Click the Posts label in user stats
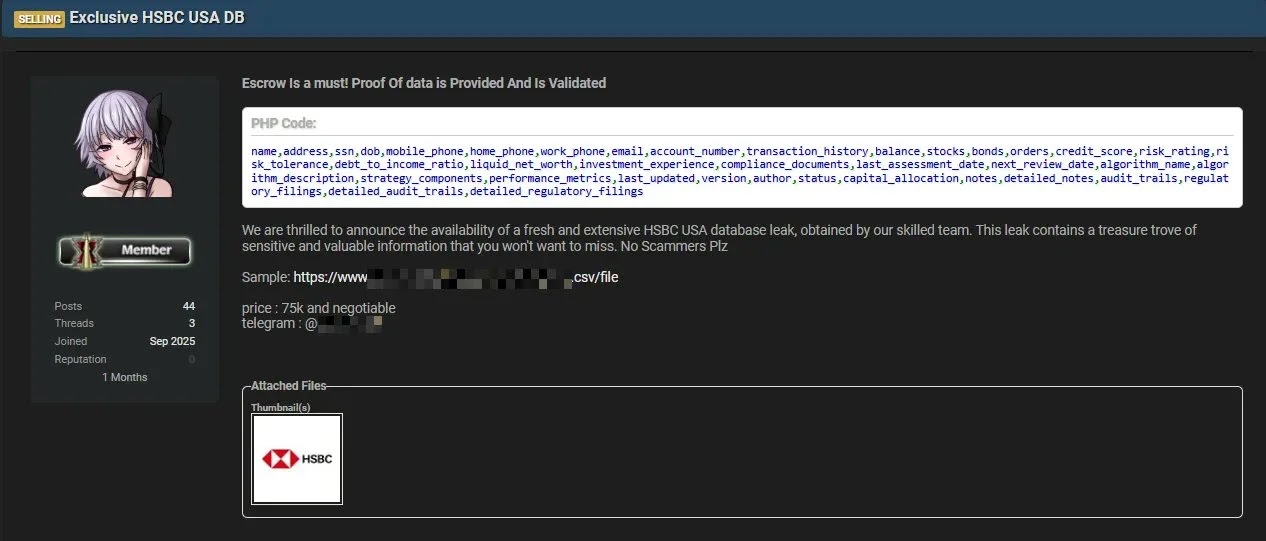 (x=68, y=306)
